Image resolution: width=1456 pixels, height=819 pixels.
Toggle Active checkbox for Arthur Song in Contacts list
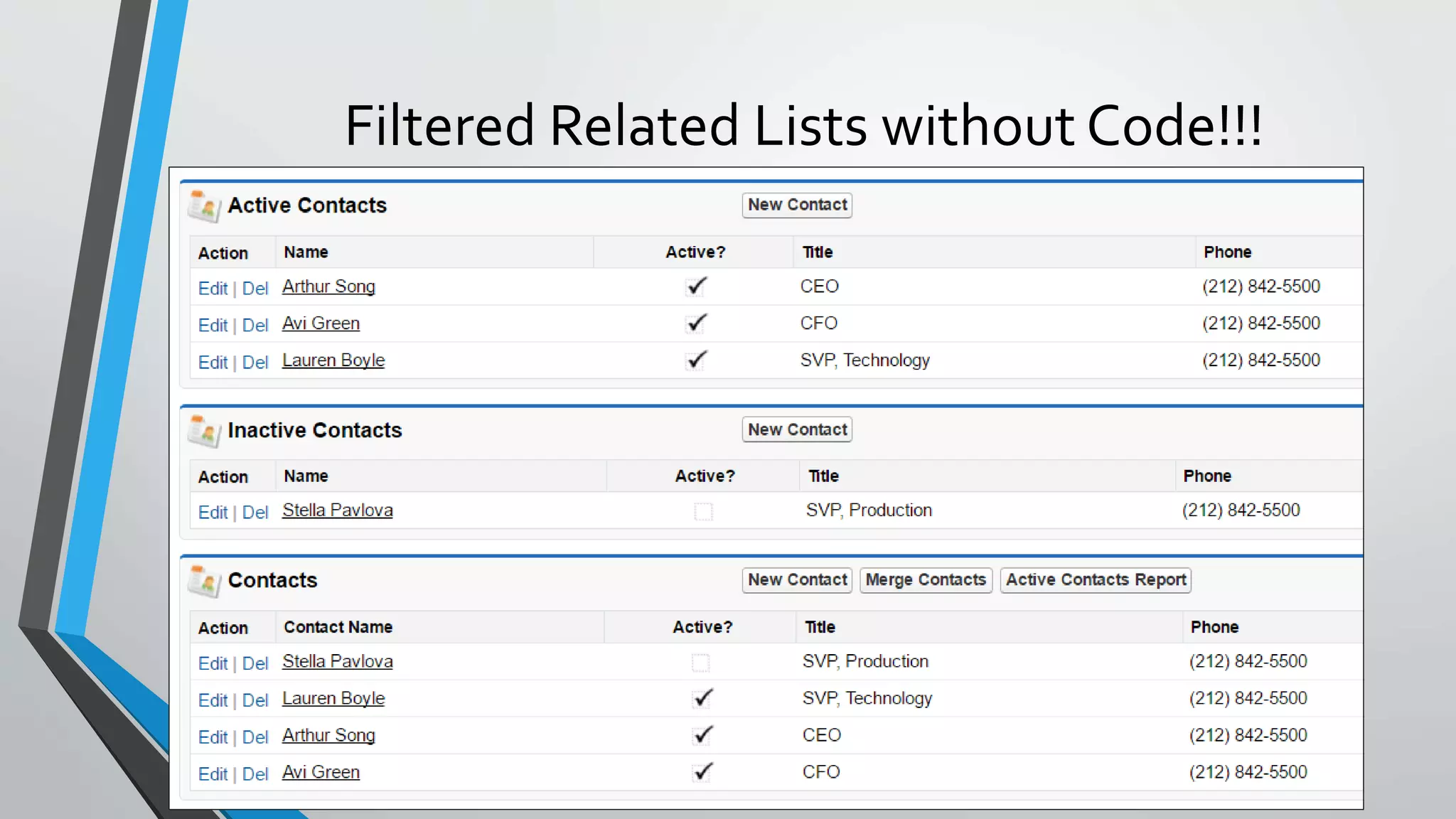(x=702, y=736)
